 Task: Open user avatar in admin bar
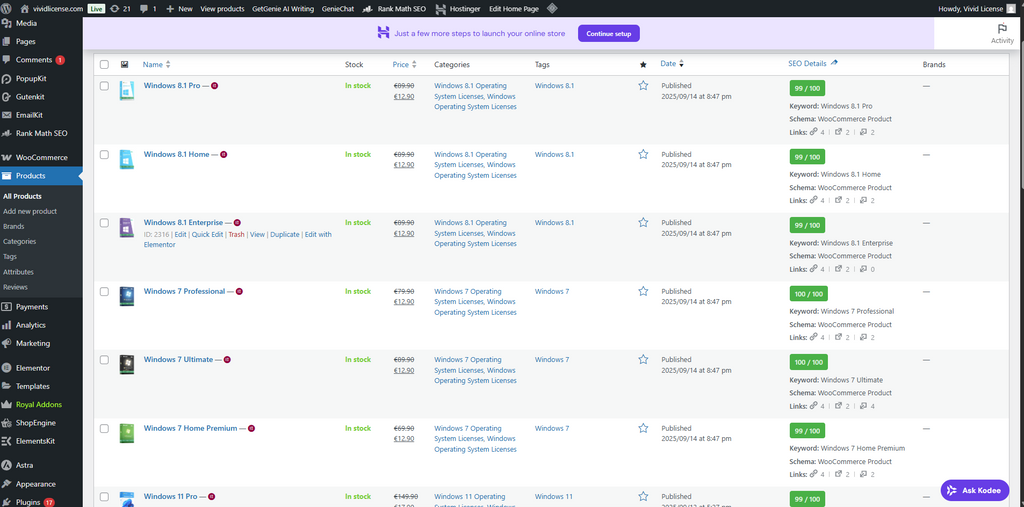[1011, 9]
